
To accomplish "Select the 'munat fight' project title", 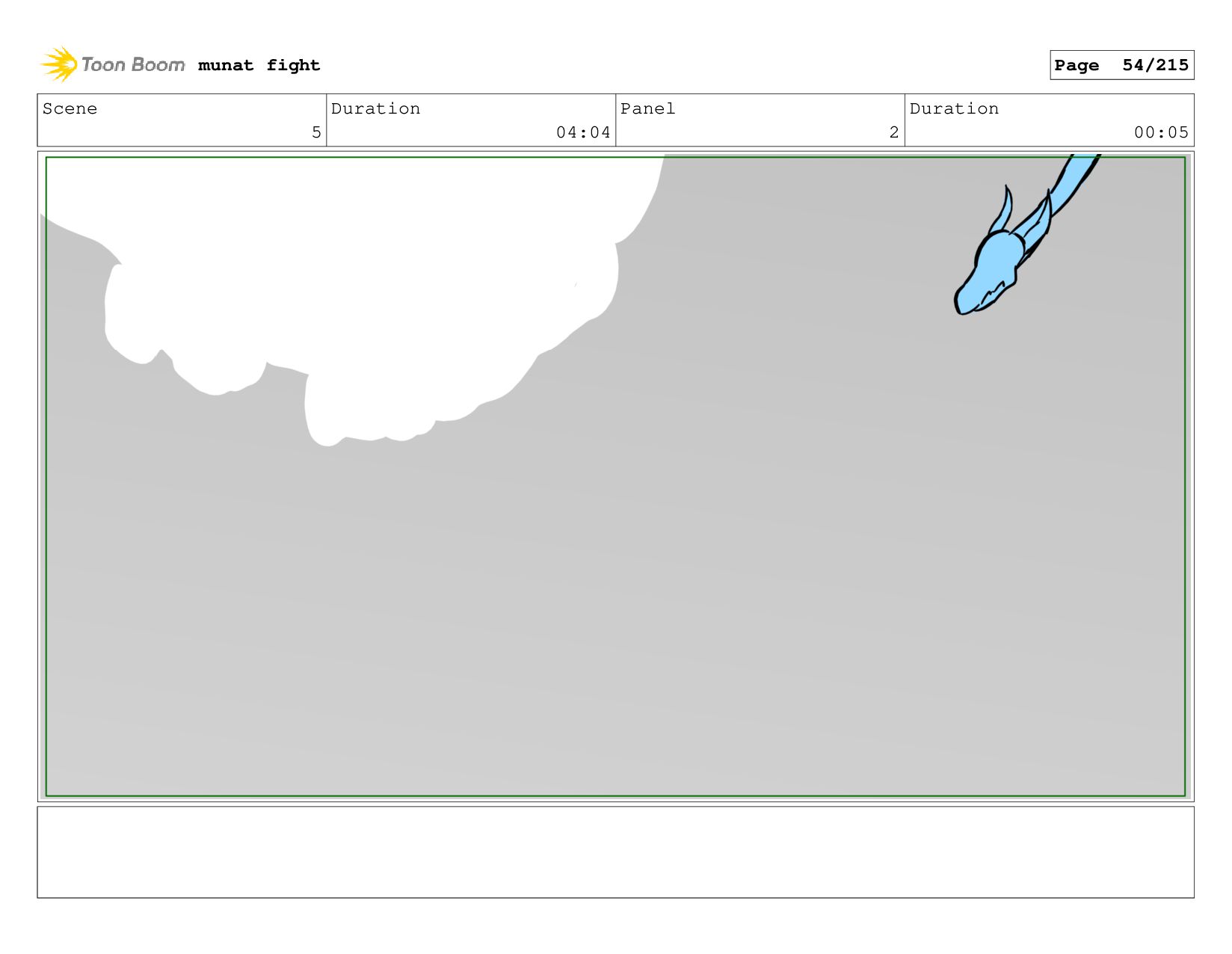I will (259, 65).
